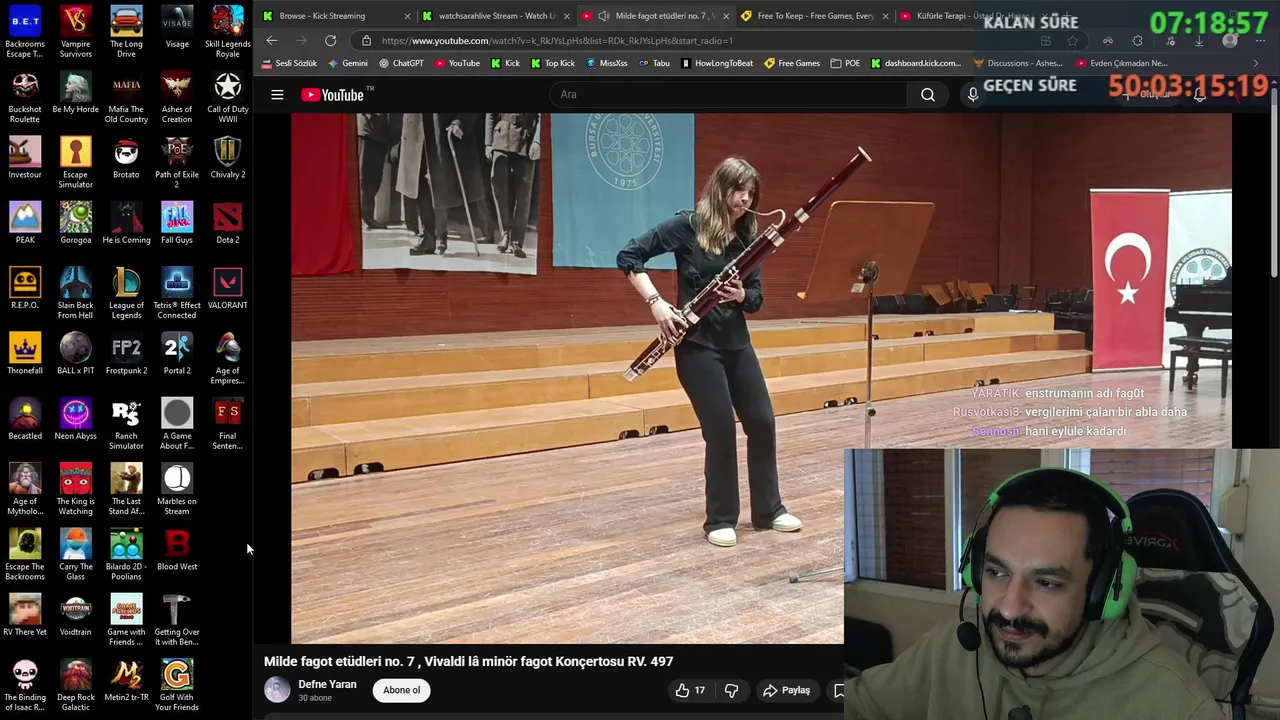This screenshot has width=1280, height=720.
Task: Switch to 'watchsarahlive Stream' tab
Action: pyautogui.click(x=495, y=16)
